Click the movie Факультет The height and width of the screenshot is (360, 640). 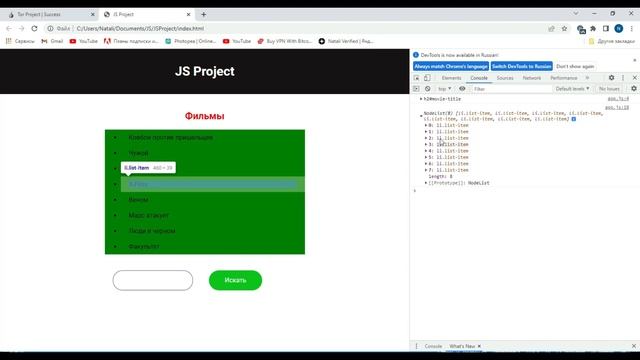(144, 247)
